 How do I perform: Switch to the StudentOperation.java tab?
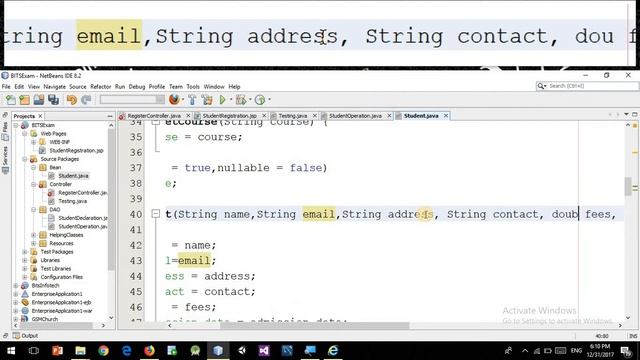pos(355,116)
